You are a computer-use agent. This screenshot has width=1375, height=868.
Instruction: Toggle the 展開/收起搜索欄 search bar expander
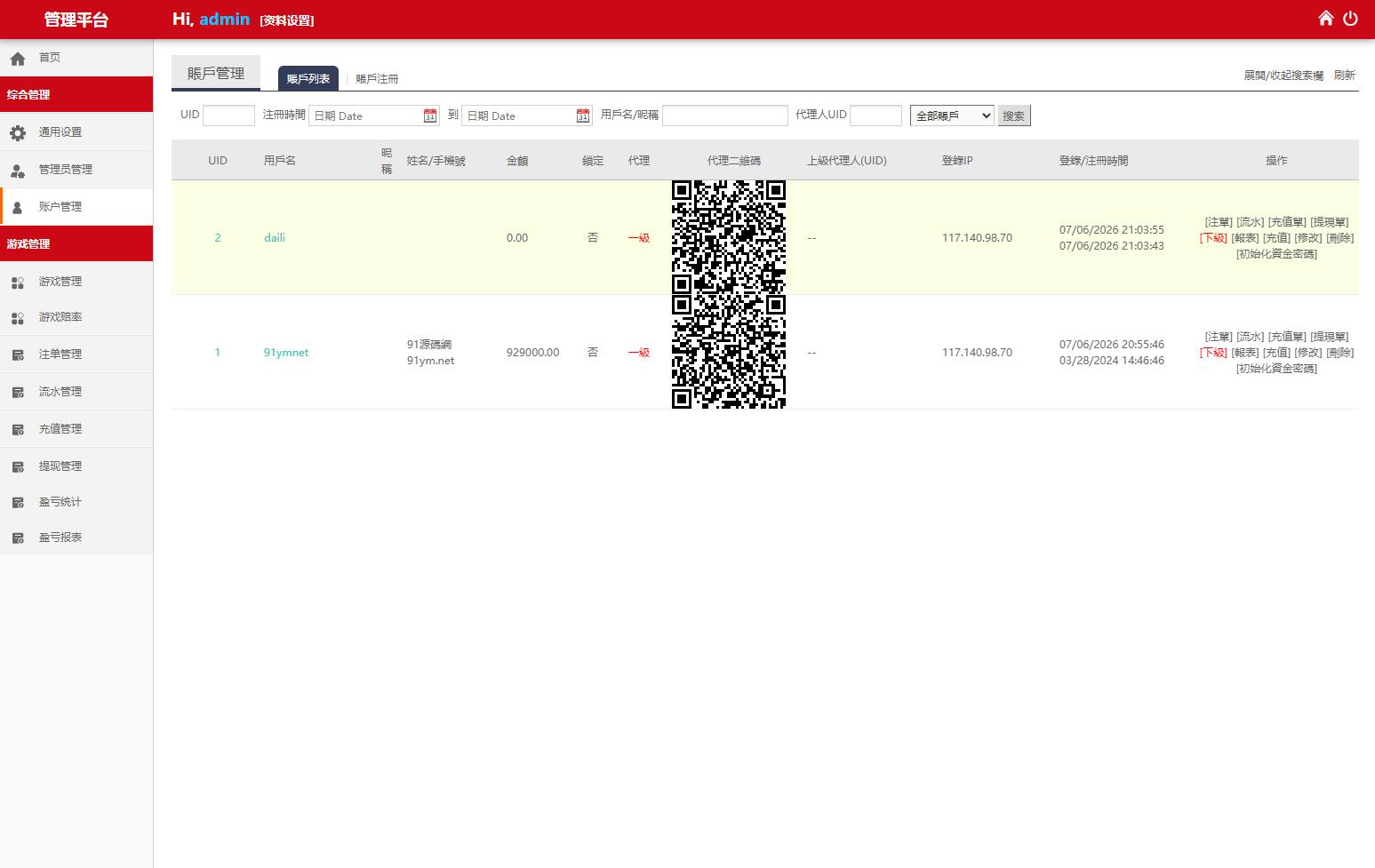[x=1283, y=76]
